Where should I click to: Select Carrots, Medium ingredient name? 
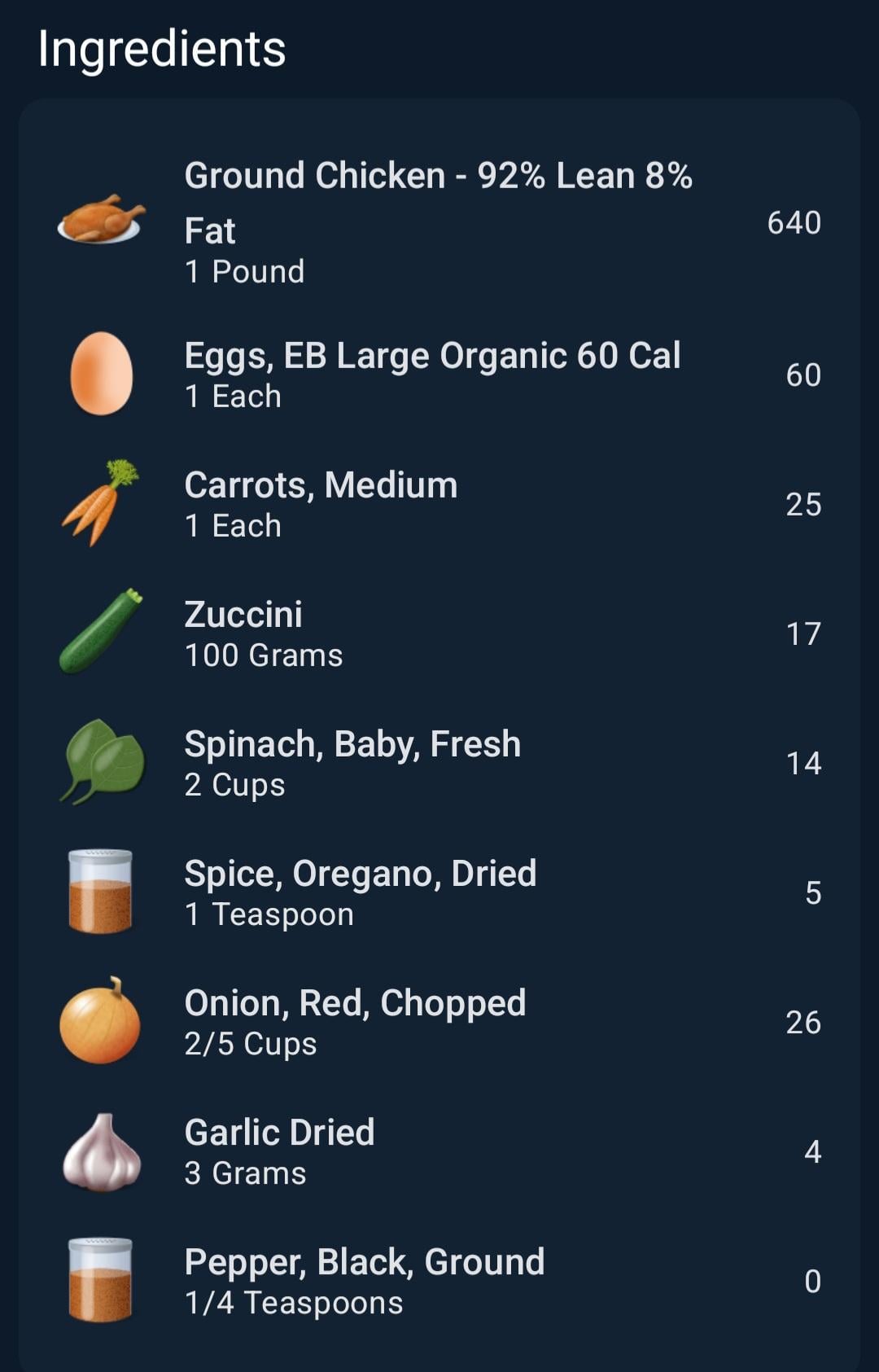click(x=321, y=485)
